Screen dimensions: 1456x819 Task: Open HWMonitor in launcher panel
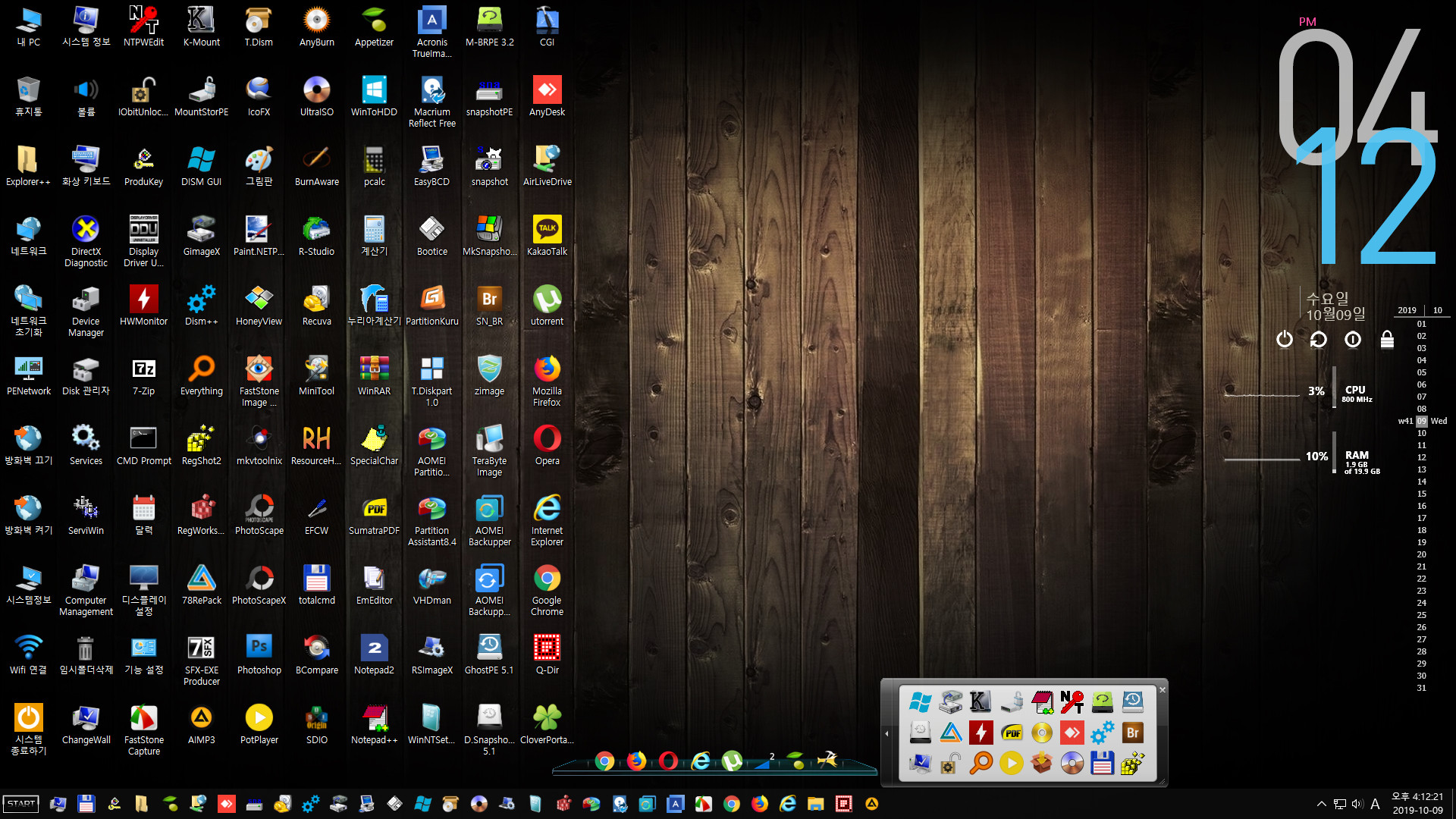(x=981, y=733)
